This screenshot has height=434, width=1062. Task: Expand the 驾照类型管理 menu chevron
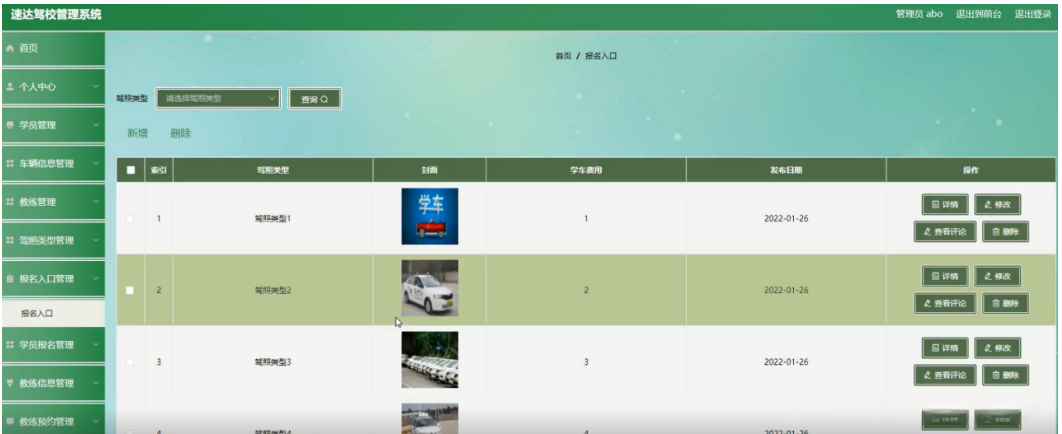tap(95, 240)
